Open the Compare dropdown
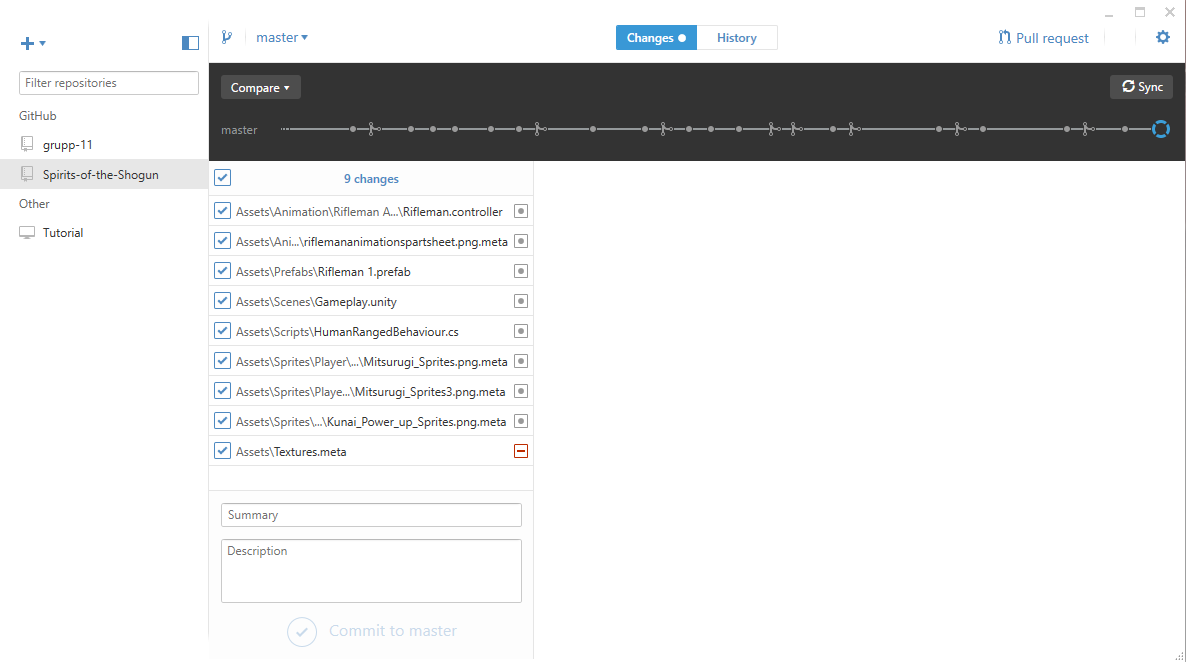Viewport: 1186px width, 662px height. click(260, 87)
